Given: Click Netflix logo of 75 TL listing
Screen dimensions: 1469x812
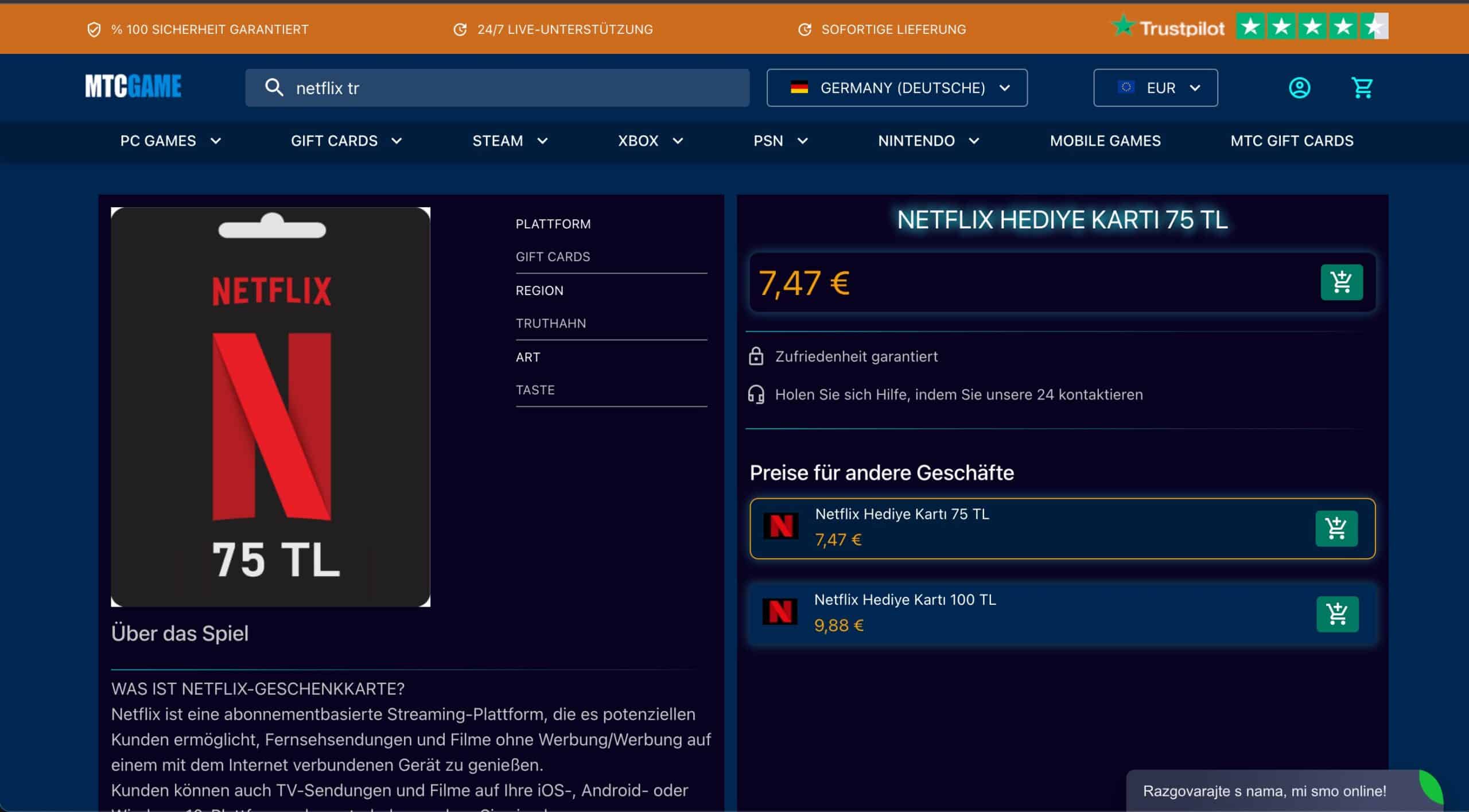Looking at the screenshot, I should (781, 526).
